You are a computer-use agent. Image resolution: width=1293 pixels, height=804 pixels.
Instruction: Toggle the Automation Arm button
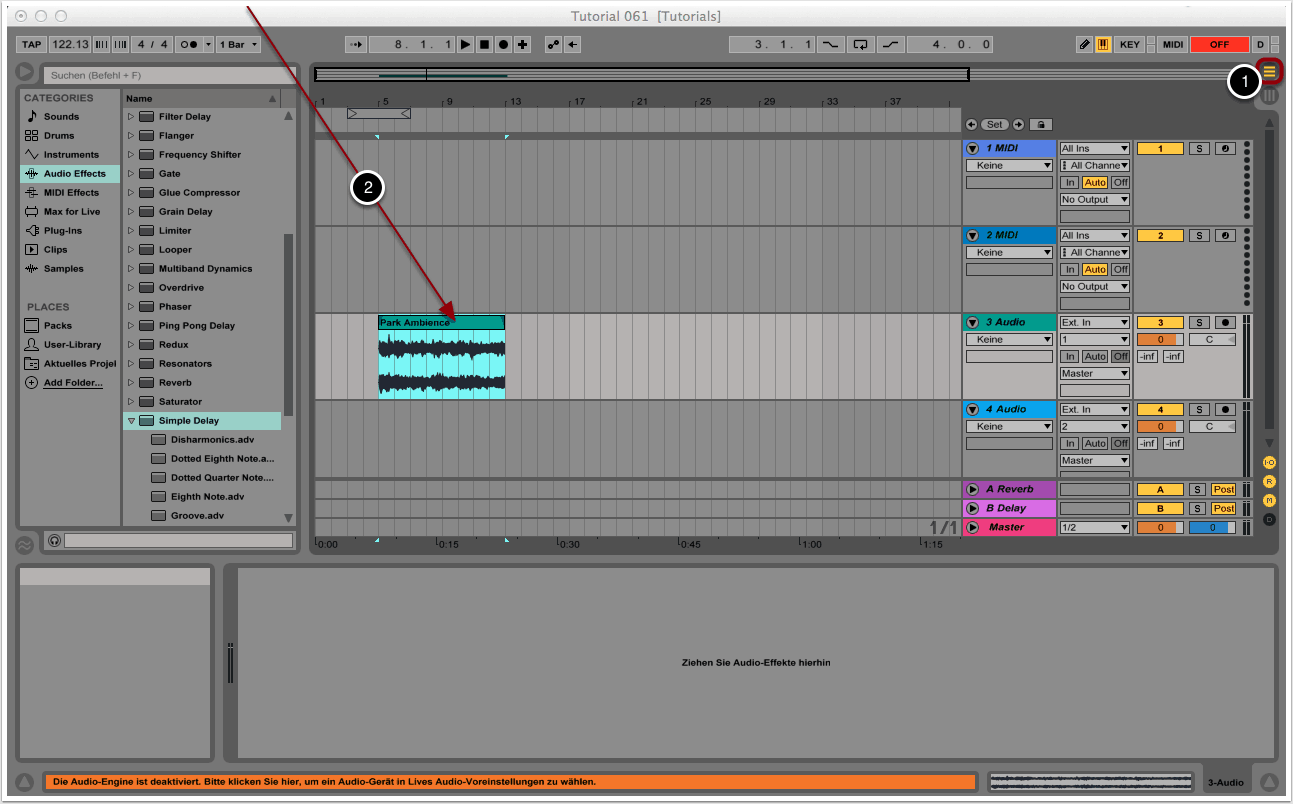[x=553, y=45]
